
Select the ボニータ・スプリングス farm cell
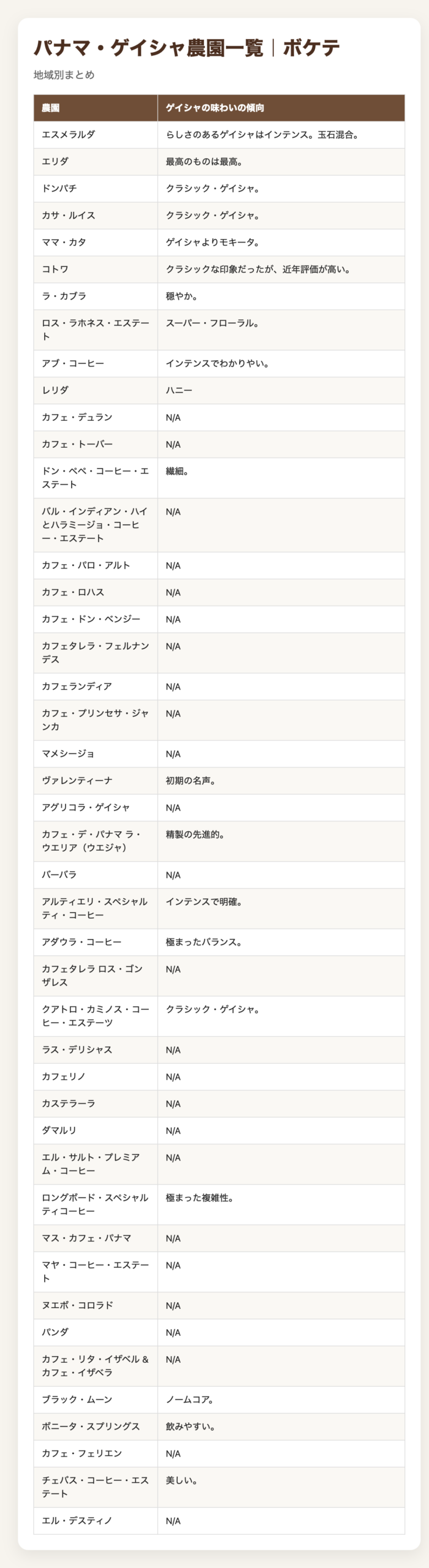coord(91,1427)
